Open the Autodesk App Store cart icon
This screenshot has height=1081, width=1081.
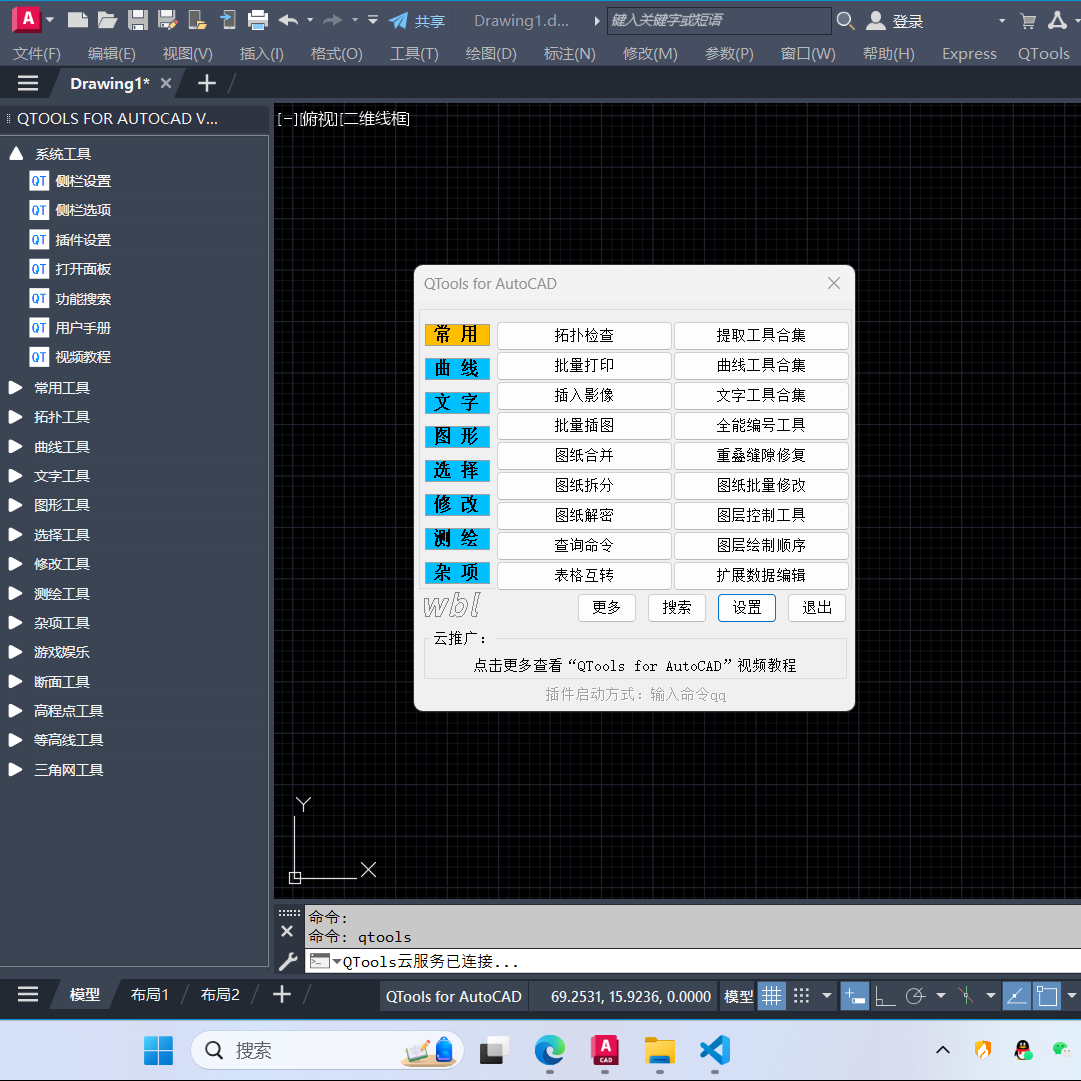[1028, 21]
